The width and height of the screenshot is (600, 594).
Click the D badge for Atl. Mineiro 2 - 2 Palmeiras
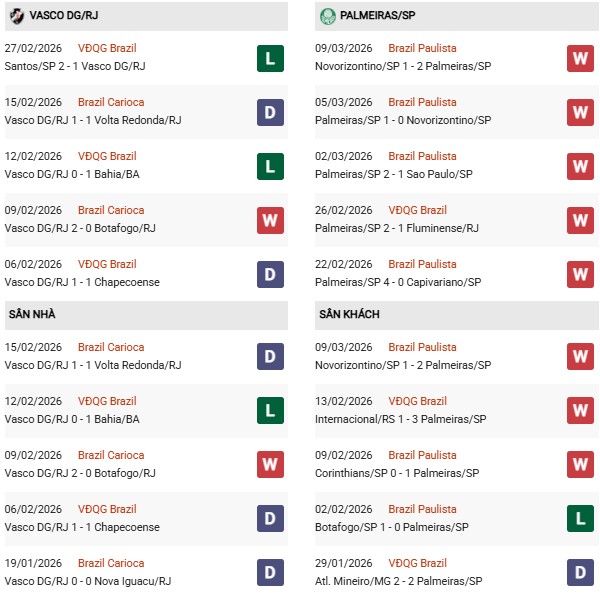click(580, 573)
